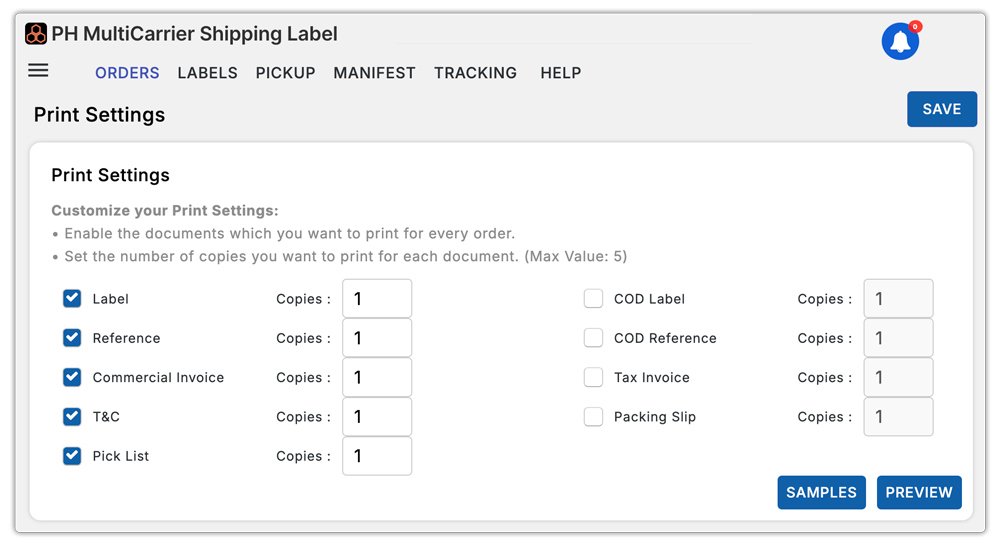Focus the Reference copies field
Image resolution: width=1000 pixels, height=543 pixels.
tap(377, 338)
